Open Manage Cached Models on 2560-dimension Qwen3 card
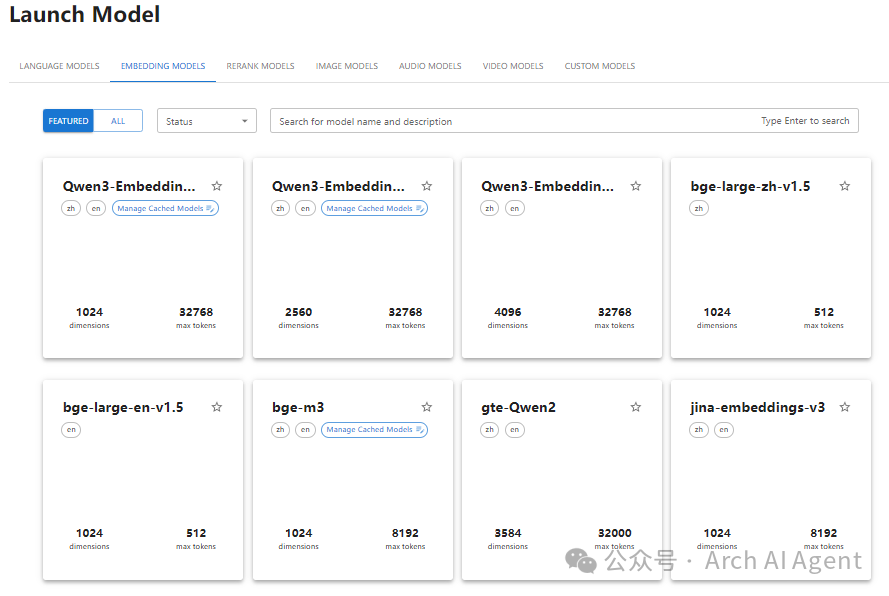The height and width of the screenshot is (596, 889). click(x=374, y=209)
